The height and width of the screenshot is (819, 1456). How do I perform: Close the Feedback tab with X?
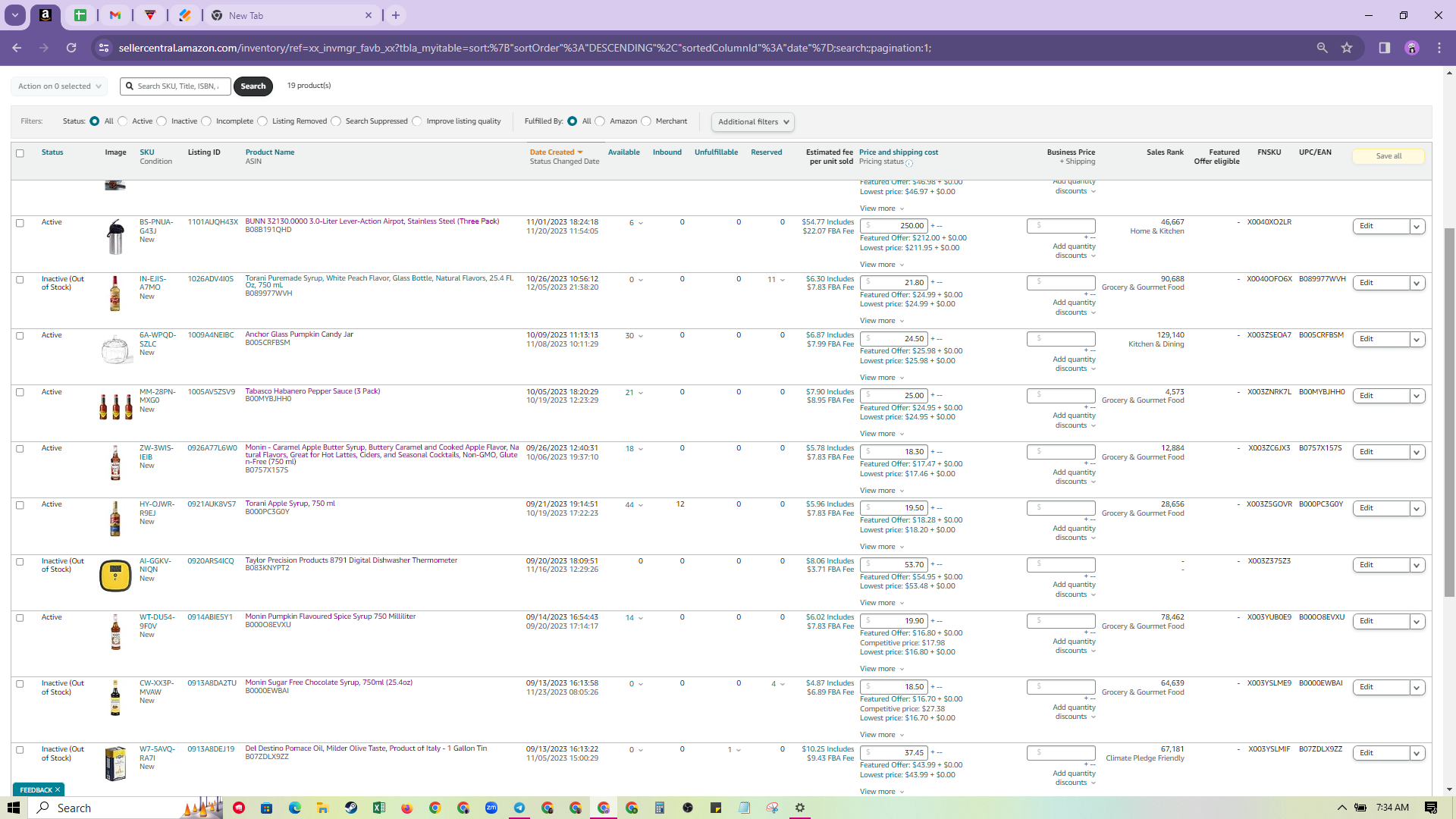tap(58, 790)
